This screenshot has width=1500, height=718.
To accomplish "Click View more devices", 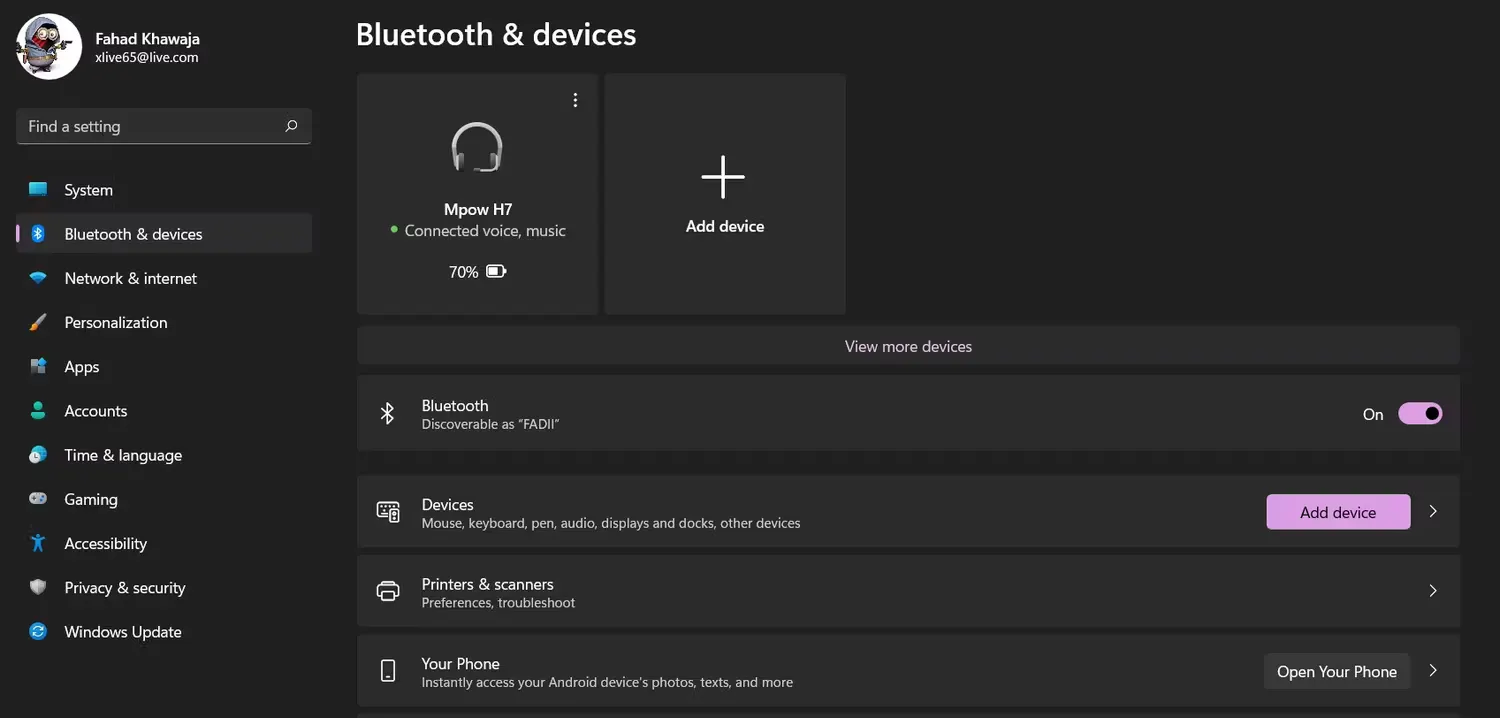I will pyautogui.click(x=908, y=346).
